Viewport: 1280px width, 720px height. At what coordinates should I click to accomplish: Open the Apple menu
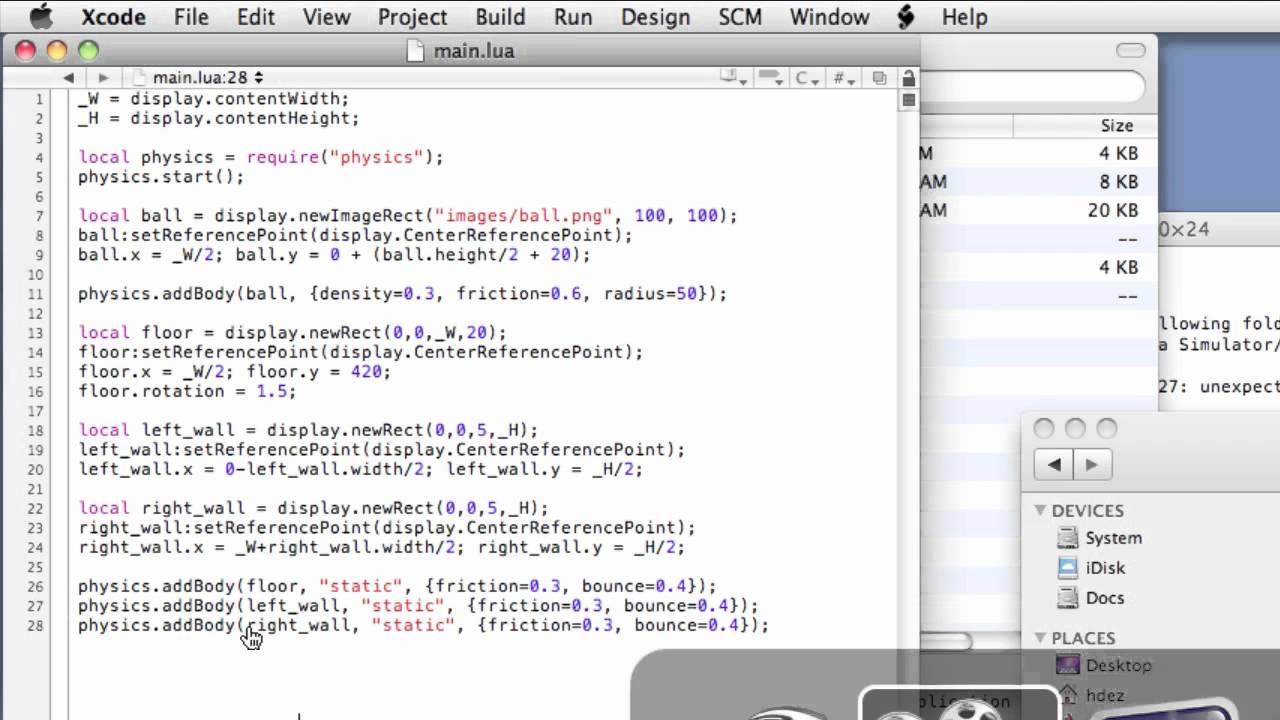pos(40,16)
